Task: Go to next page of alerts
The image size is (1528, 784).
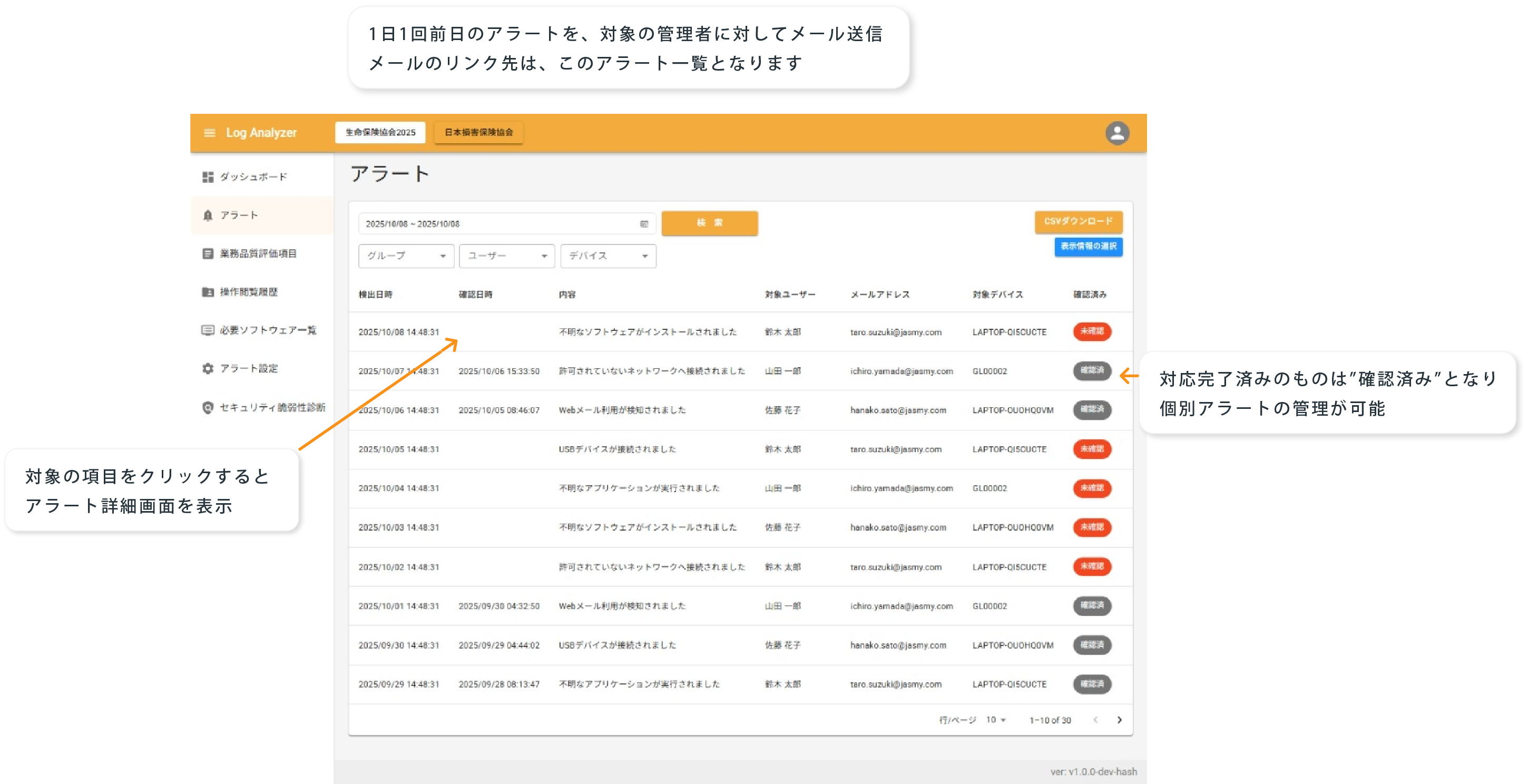Action: (x=1119, y=720)
